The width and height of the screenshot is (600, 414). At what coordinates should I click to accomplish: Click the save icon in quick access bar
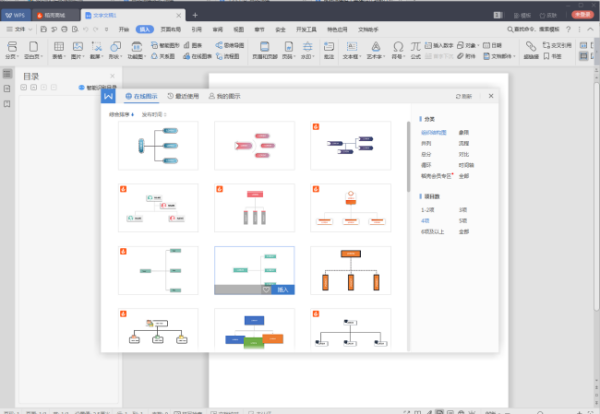coord(43,29)
